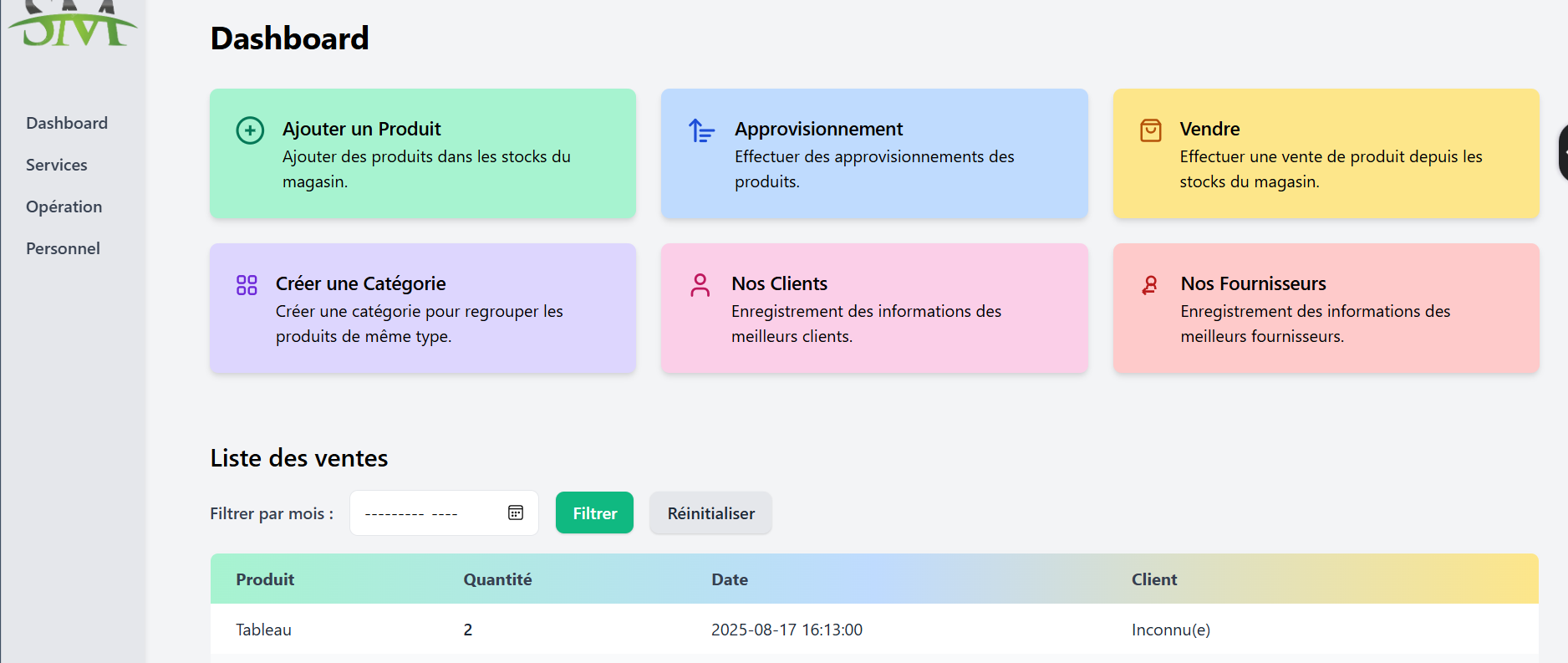This screenshot has height=663, width=1568.
Task: Click the Approvisionnement sort-arrow icon
Action: [701, 130]
